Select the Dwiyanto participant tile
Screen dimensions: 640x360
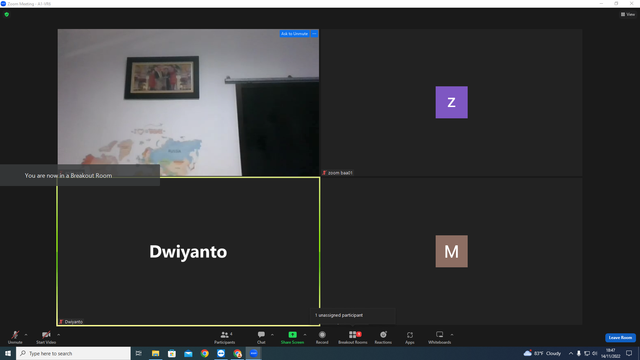[188, 251]
